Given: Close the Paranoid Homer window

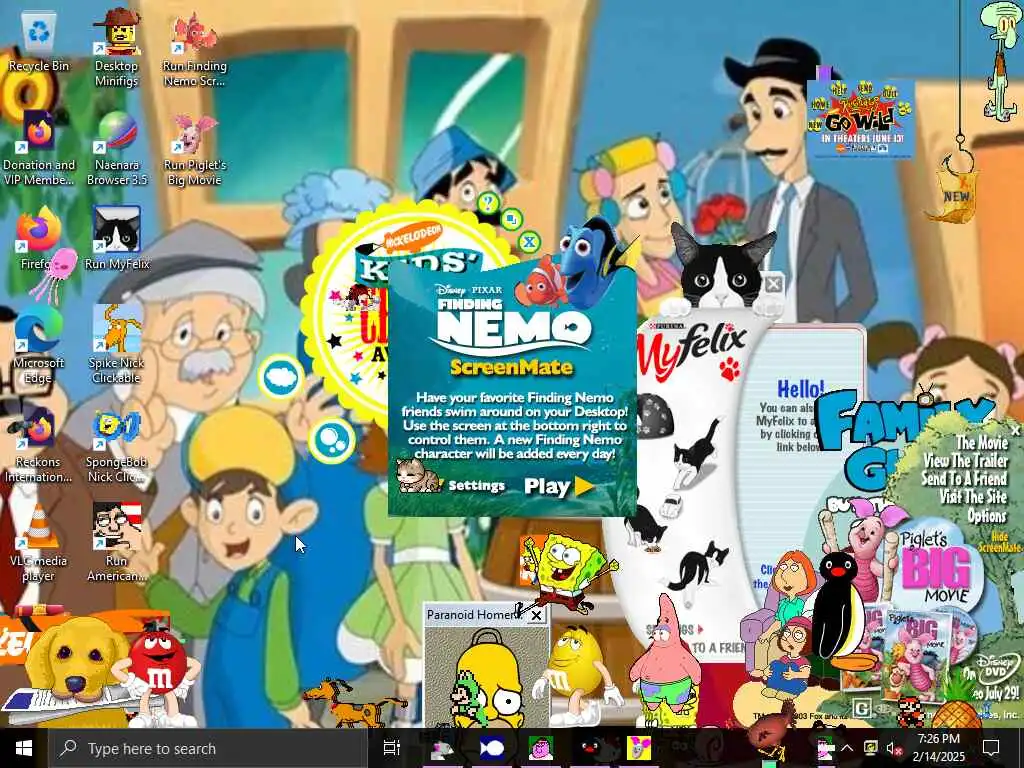Looking at the screenshot, I should coord(536,615).
